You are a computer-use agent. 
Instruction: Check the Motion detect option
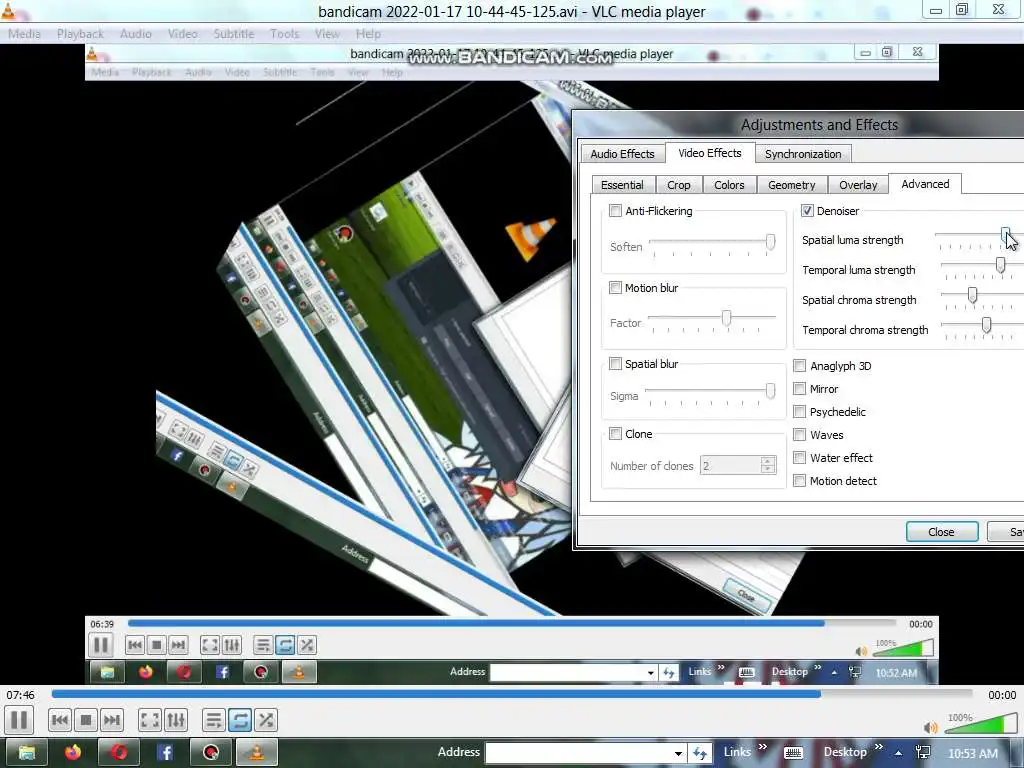(x=799, y=481)
